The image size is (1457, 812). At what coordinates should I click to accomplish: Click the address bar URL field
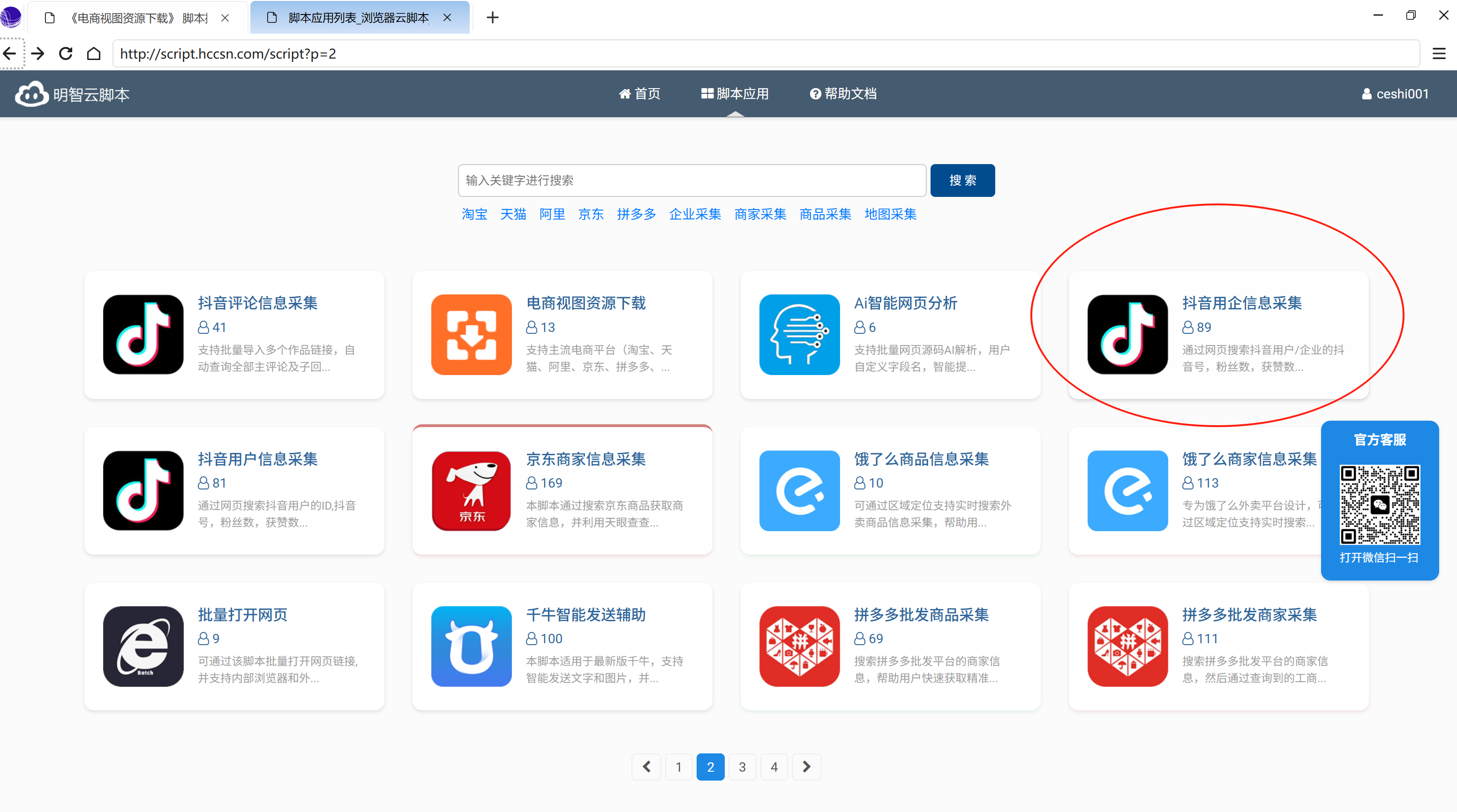tap(766, 54)
